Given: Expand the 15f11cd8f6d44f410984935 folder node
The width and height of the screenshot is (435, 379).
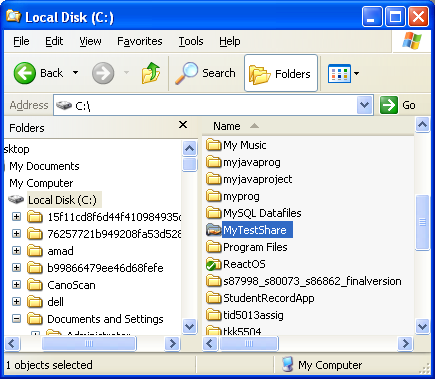Looking at the screenshot, I should (16, 217).
